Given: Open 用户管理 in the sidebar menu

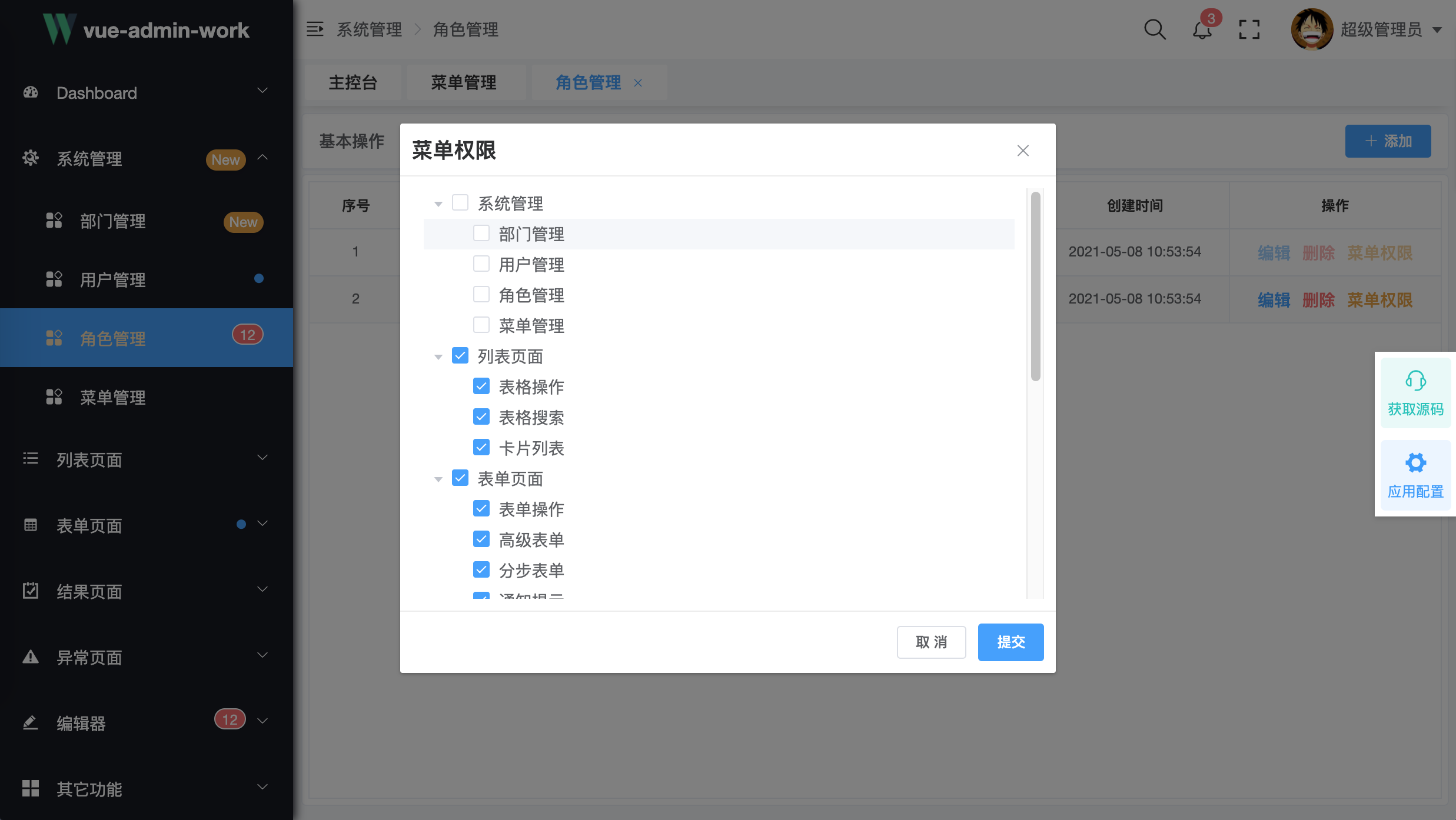Looking at the screenshot, I should (147, 279).
